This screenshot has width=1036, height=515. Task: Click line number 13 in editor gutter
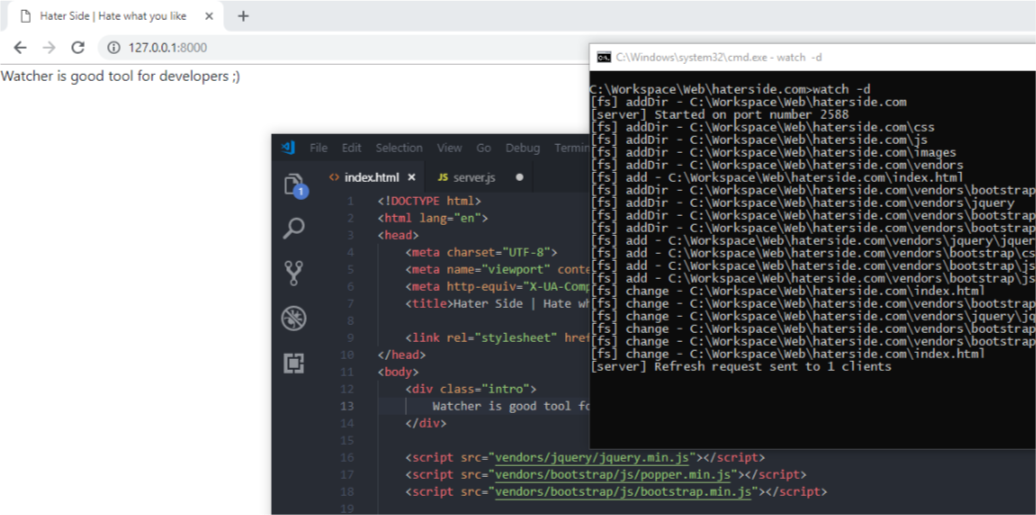[347, 406]
